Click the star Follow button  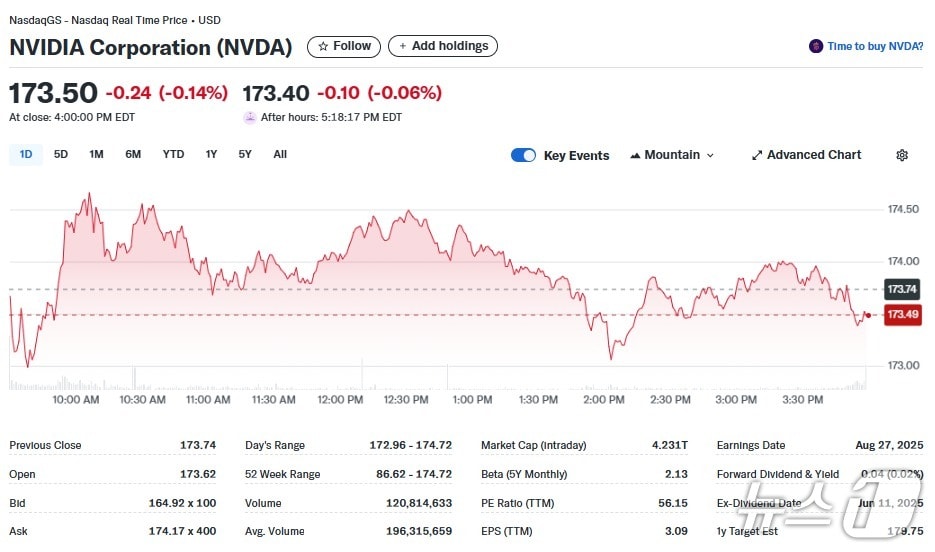[344, 46]
